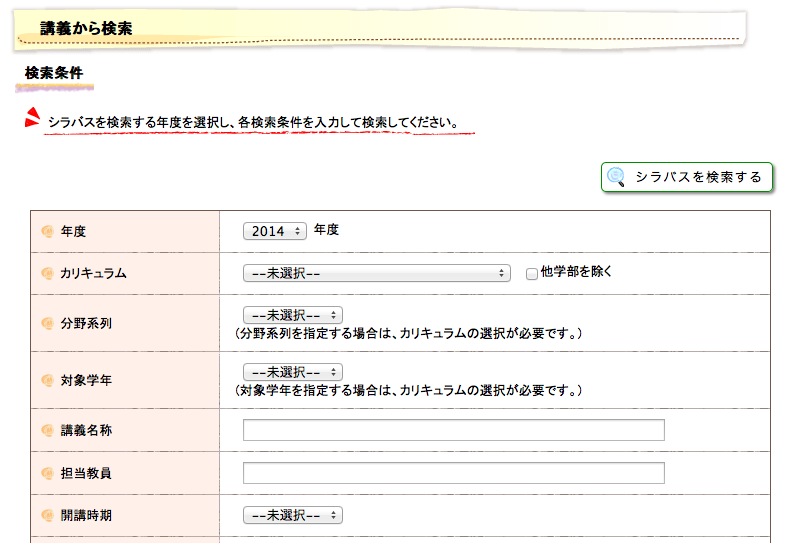
Task: Click the 検索条件 section heading
Action: (54, 74)
